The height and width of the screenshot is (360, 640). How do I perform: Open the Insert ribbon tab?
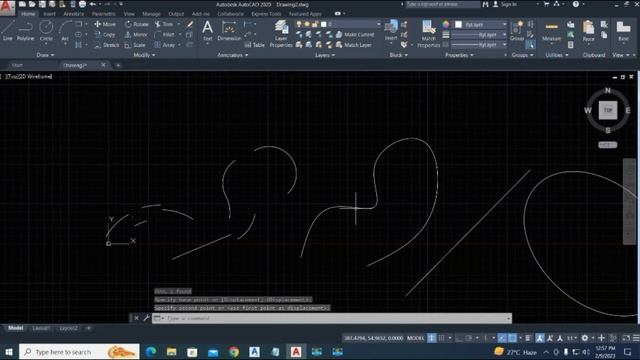coord(49,14)
